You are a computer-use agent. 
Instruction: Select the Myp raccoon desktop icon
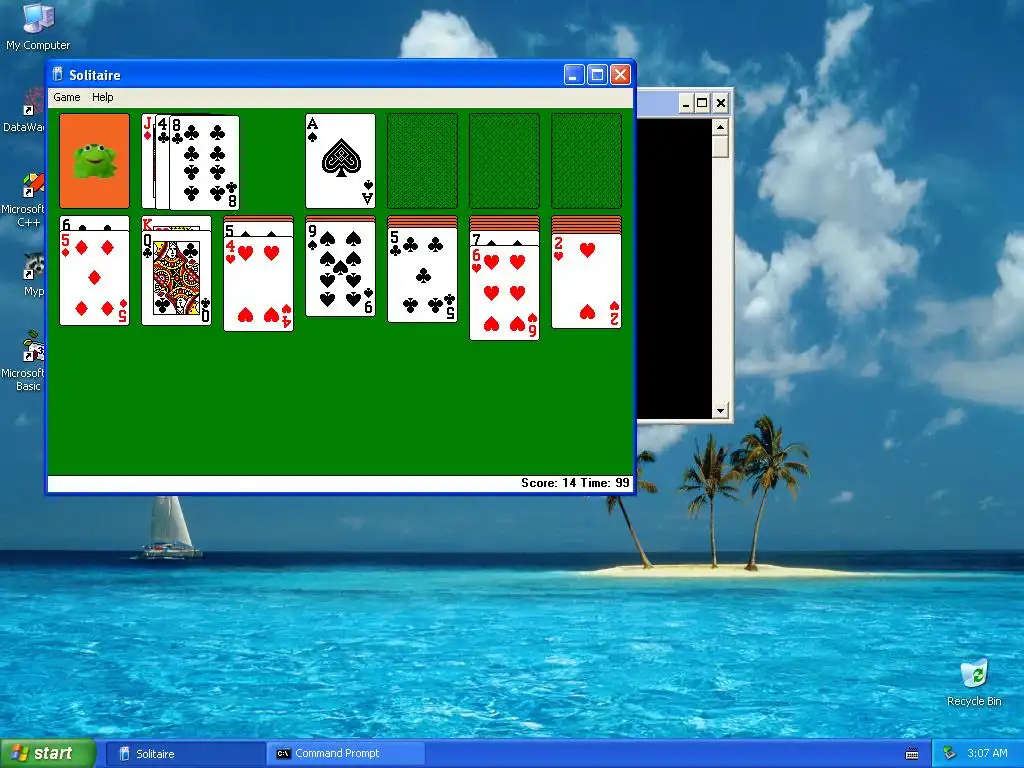[x=33, y=275]
